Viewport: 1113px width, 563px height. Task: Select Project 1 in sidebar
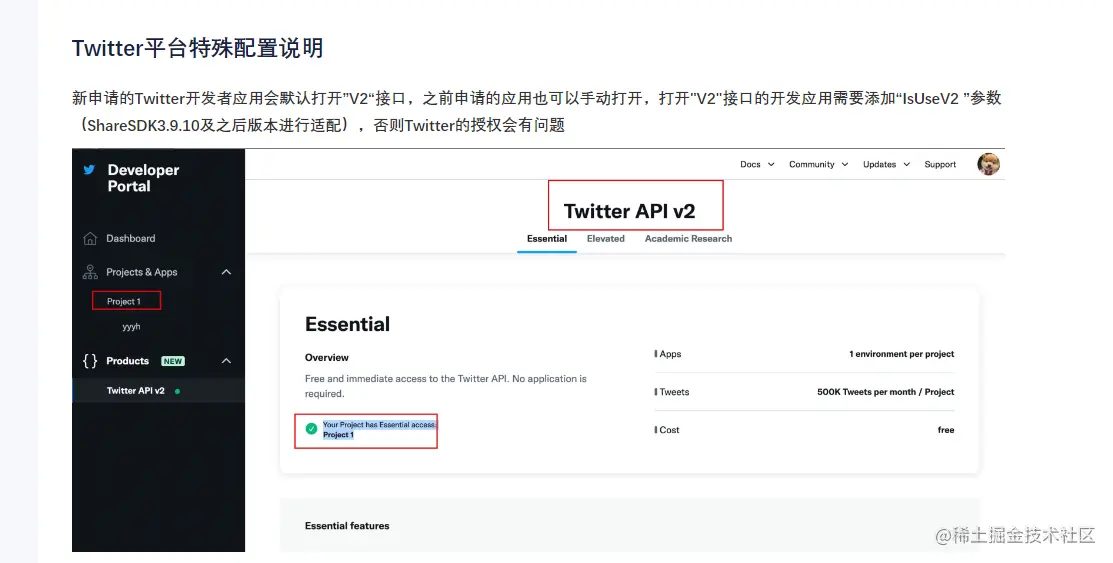point(124,302)
